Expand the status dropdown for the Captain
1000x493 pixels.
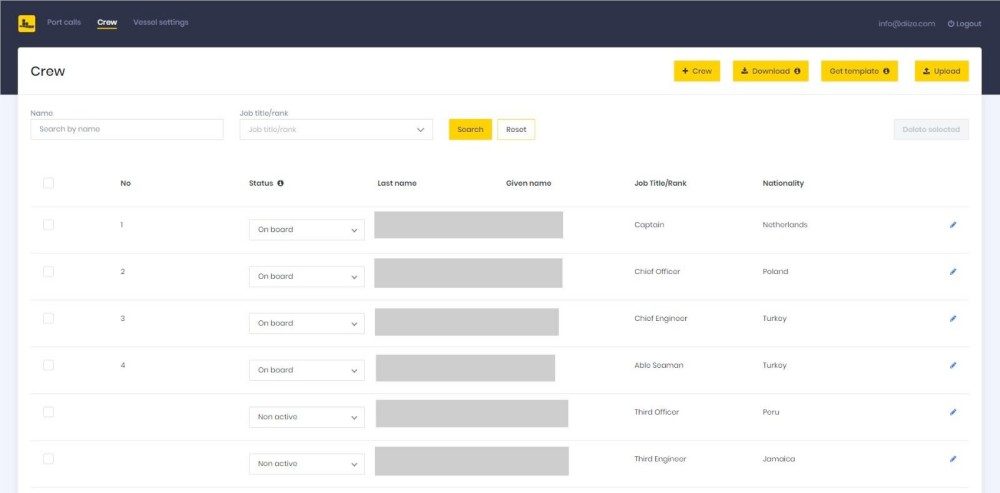point(306,230)
